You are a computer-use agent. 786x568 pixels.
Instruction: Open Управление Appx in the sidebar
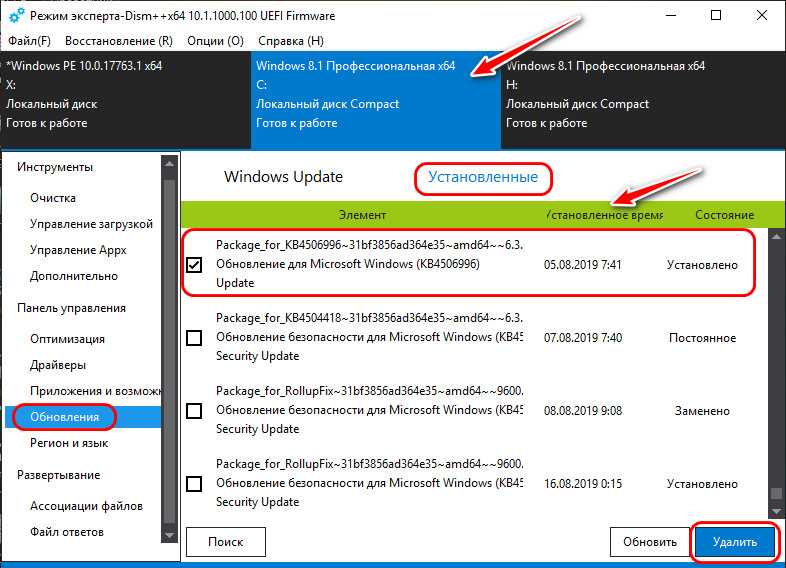[78, 250]
